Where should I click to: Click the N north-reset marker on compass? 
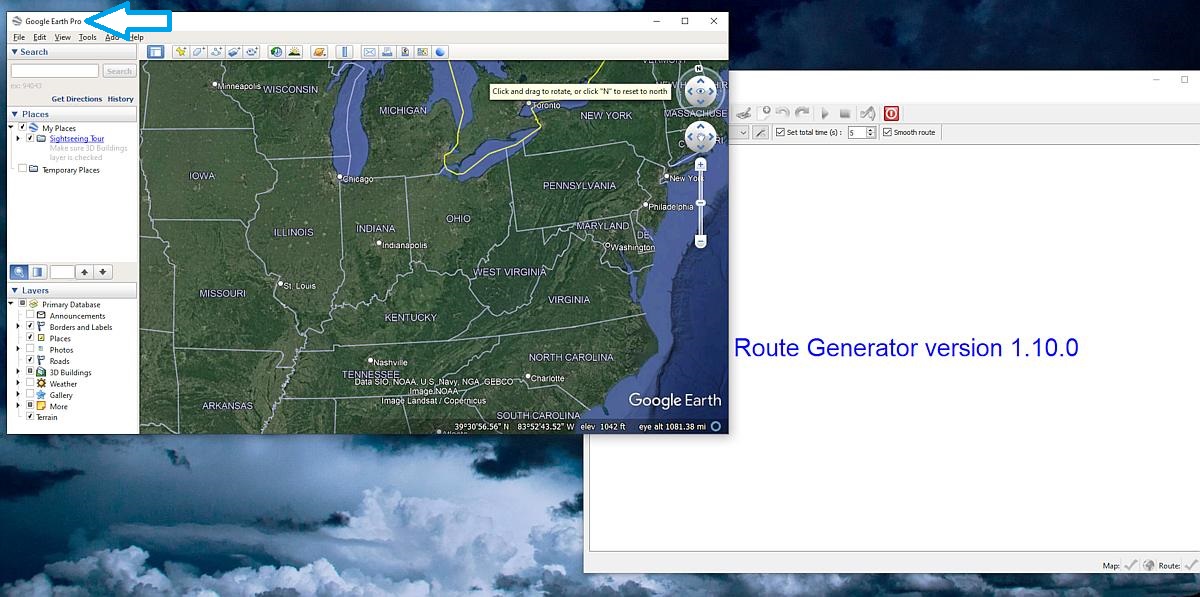(x=700, y=69)
